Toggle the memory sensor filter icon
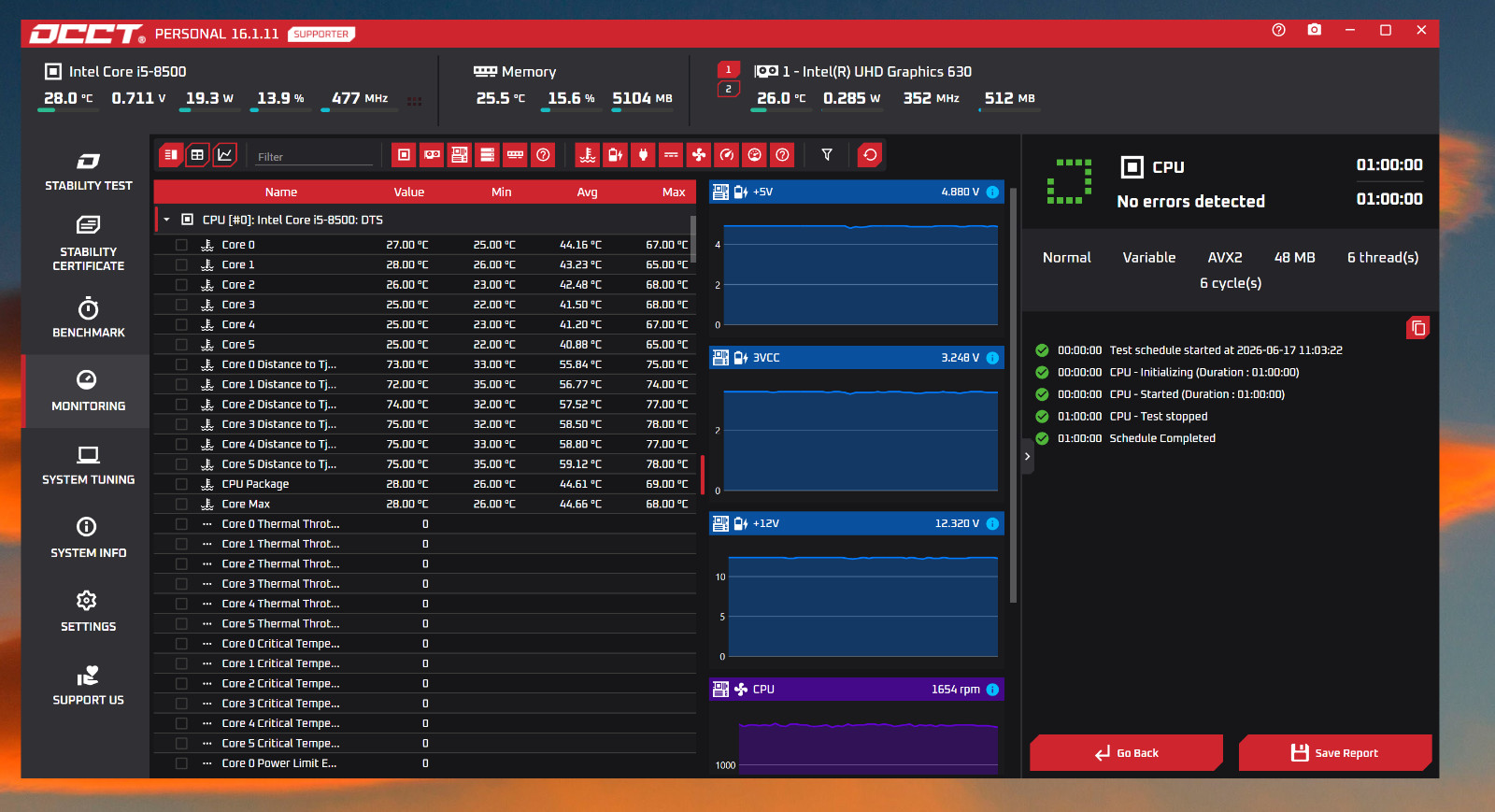 (515, 155)
